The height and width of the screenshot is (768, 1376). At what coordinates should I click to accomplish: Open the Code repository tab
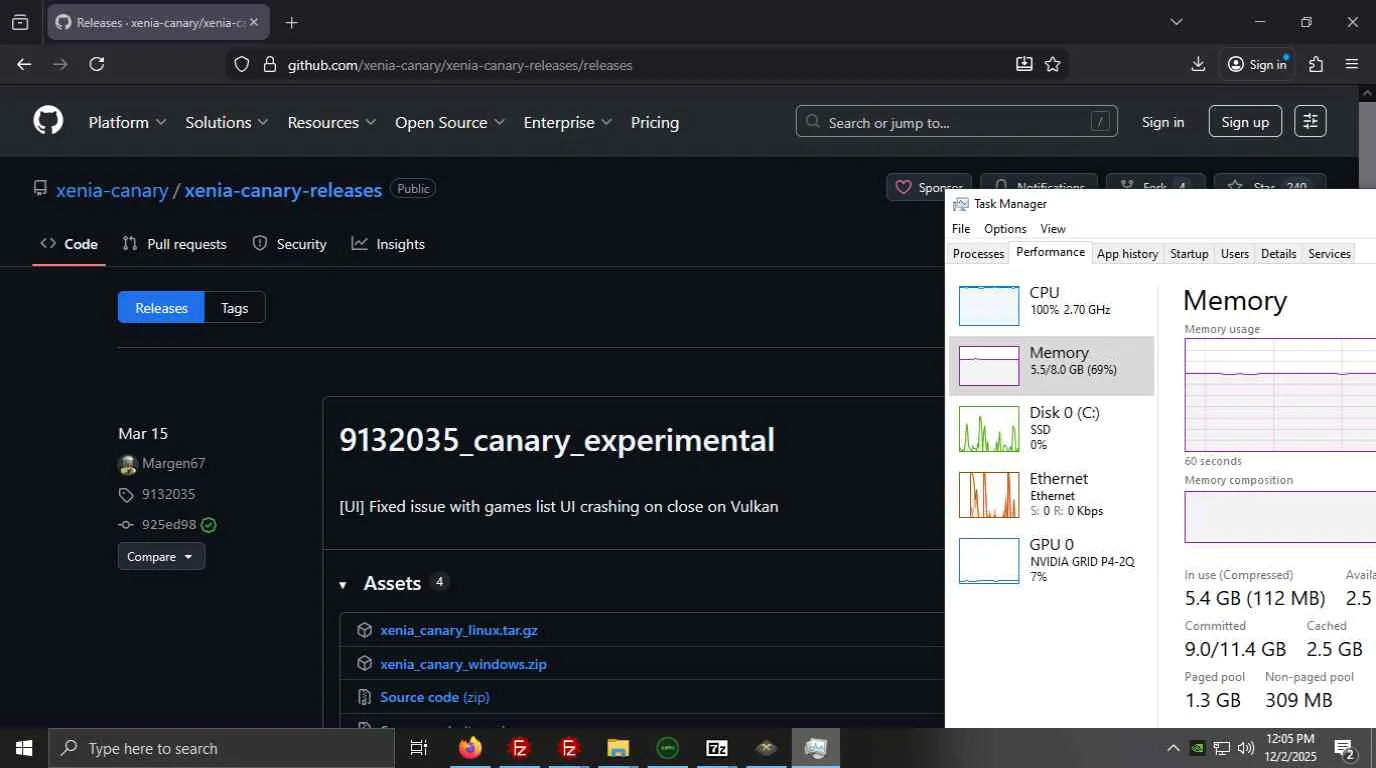tap(69, 244)
